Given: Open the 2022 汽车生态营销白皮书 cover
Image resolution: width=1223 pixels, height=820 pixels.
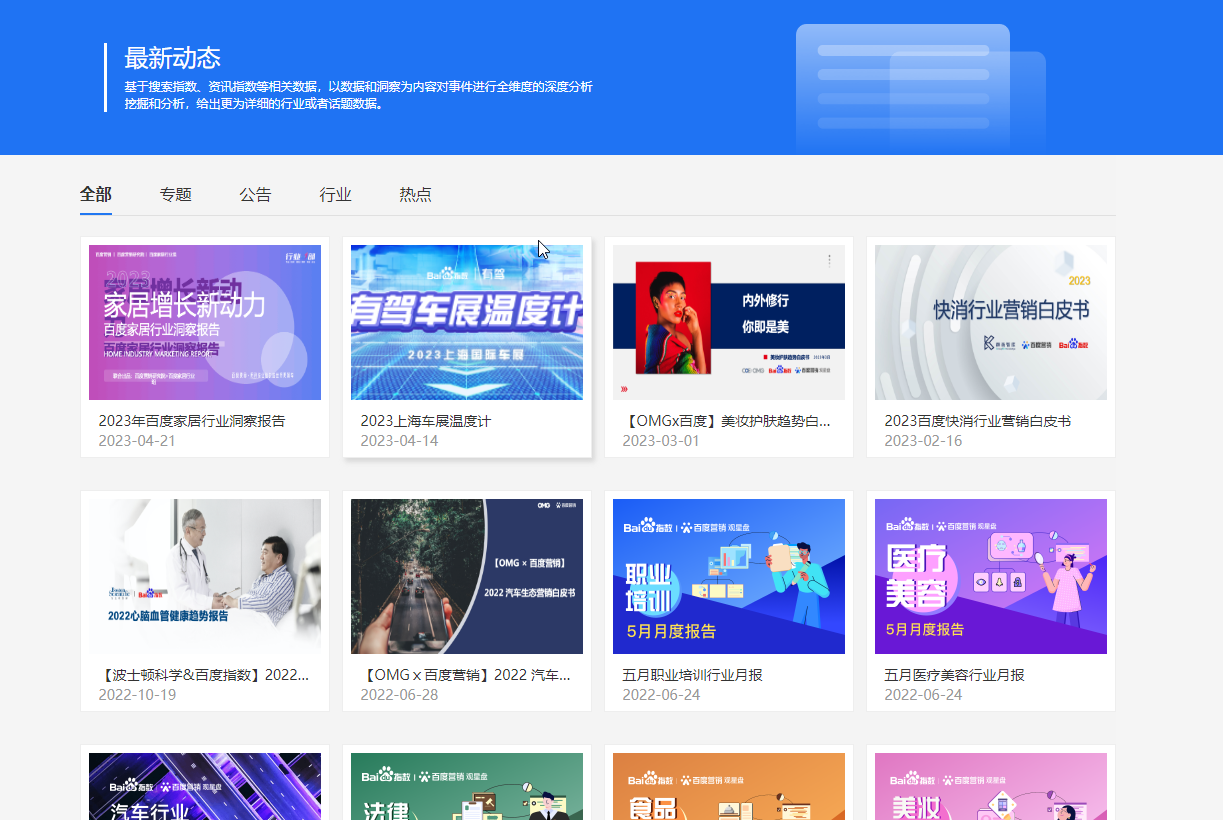Looking at the screenshot, I should pos(467,576).
